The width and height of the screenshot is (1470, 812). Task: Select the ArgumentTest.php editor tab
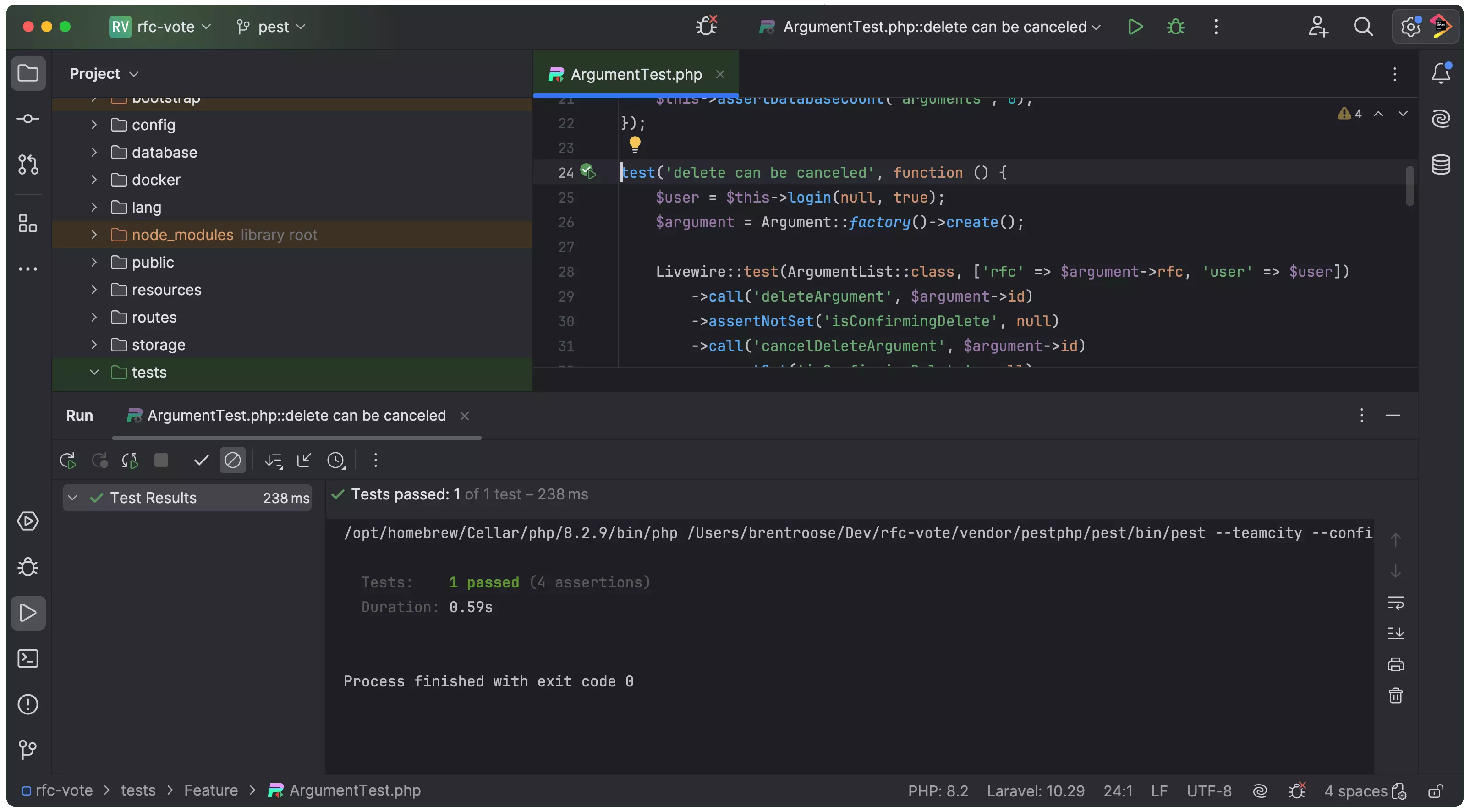coord(636,74)
